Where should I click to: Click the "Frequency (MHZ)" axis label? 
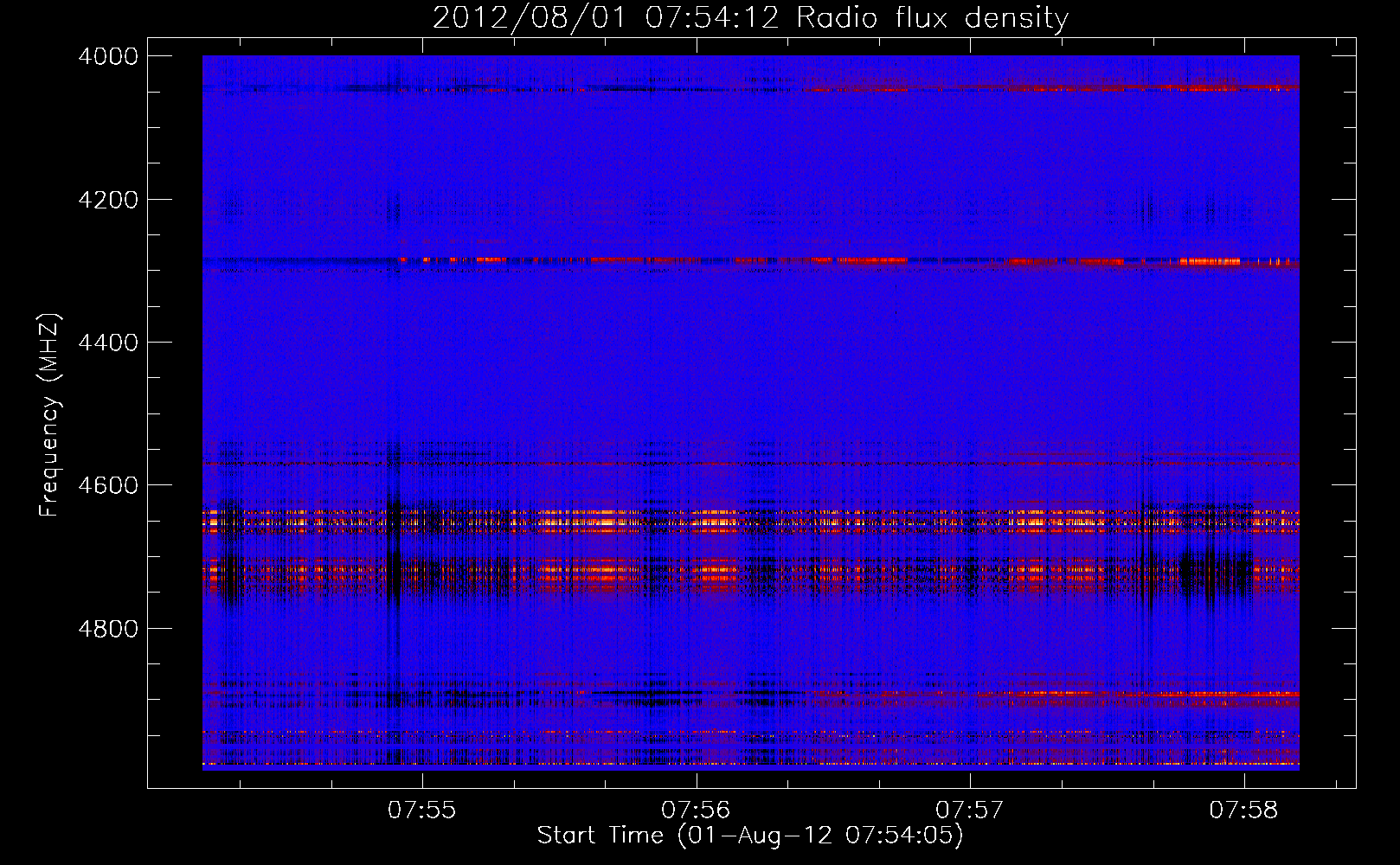49,415
